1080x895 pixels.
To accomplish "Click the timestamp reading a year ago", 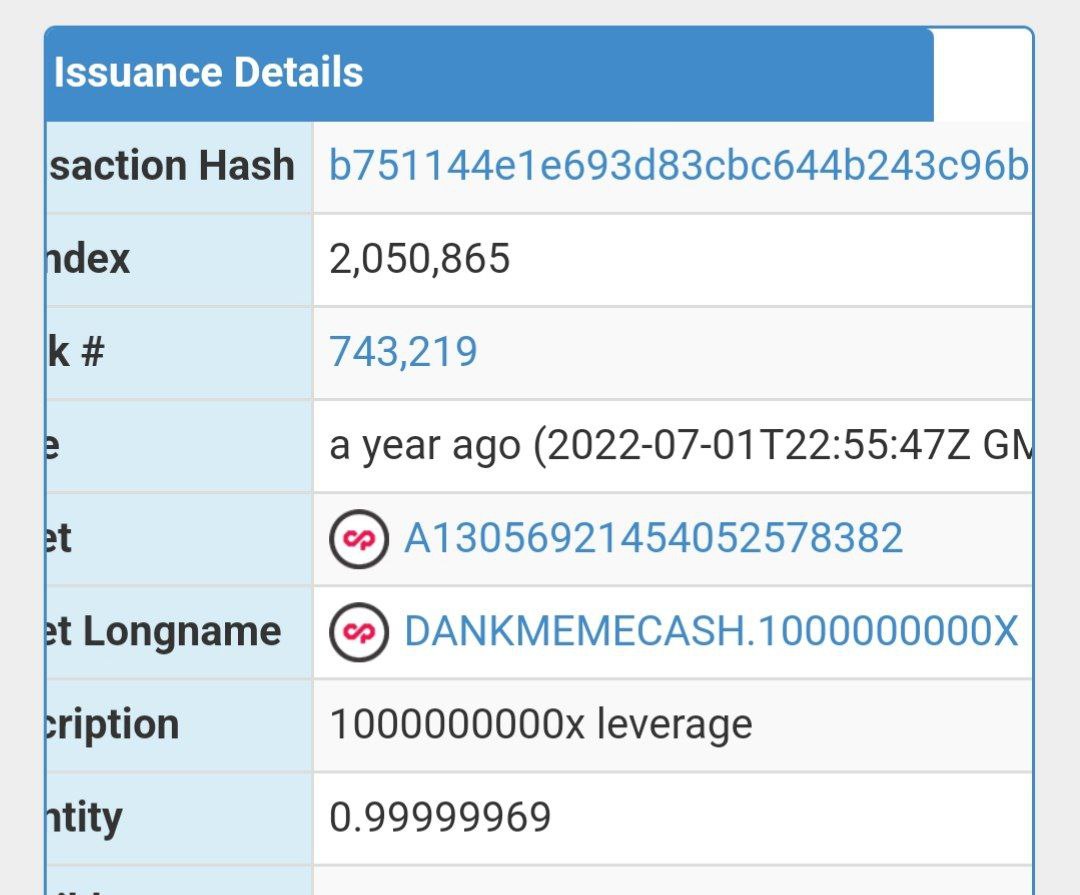I will pos(680,446).
